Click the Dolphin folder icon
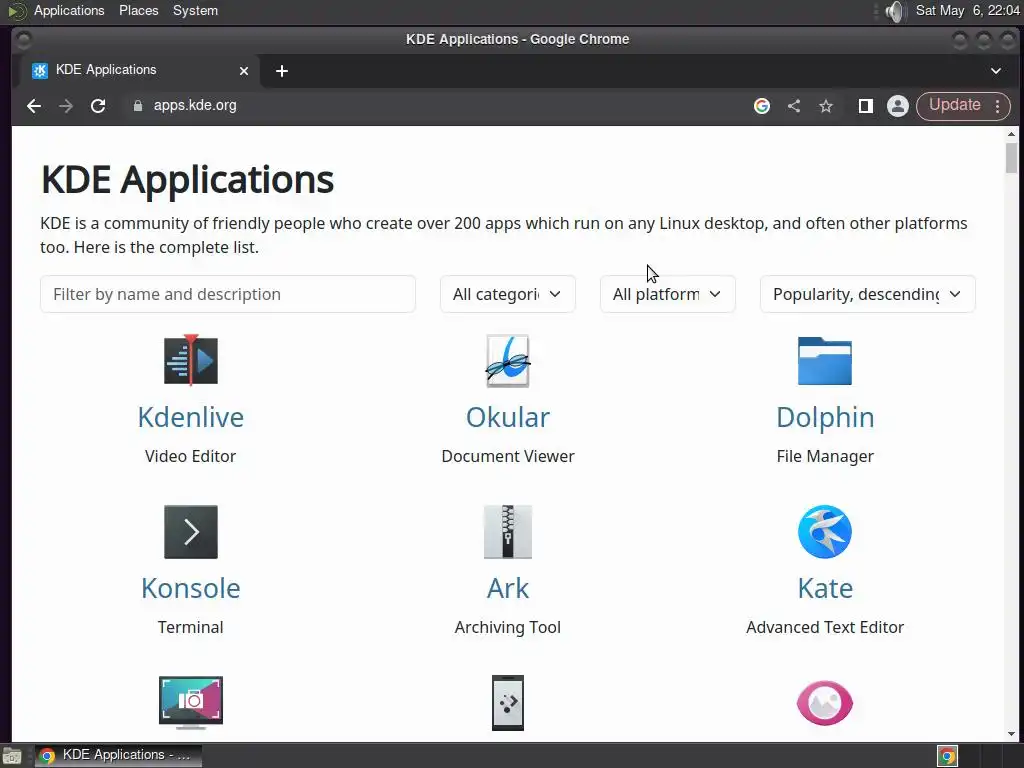 tap(825, 361)
